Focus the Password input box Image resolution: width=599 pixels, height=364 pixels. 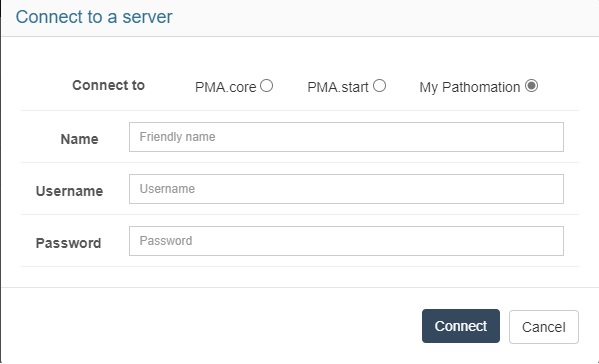point(346,241)
